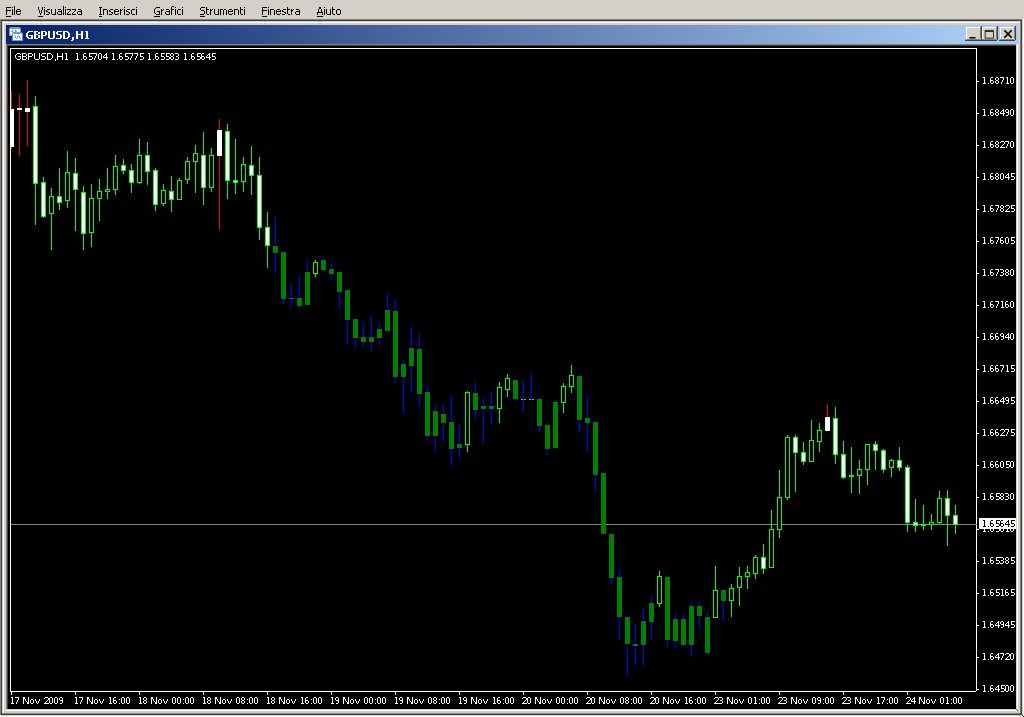Open the Aiuto help menu
This screenshot has width=1024, height=717.
click(x=328, y=11)
